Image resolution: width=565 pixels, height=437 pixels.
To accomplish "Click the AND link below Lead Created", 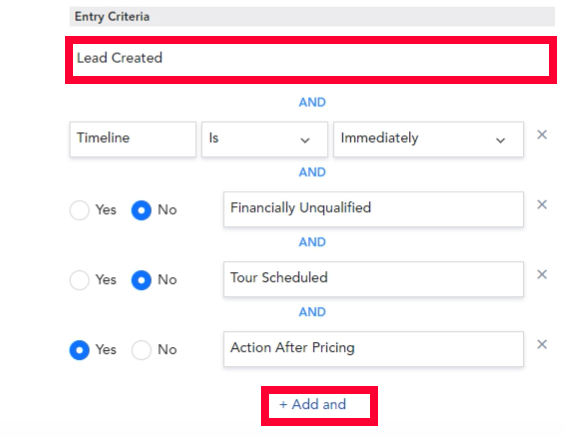I will click(312, 102).
